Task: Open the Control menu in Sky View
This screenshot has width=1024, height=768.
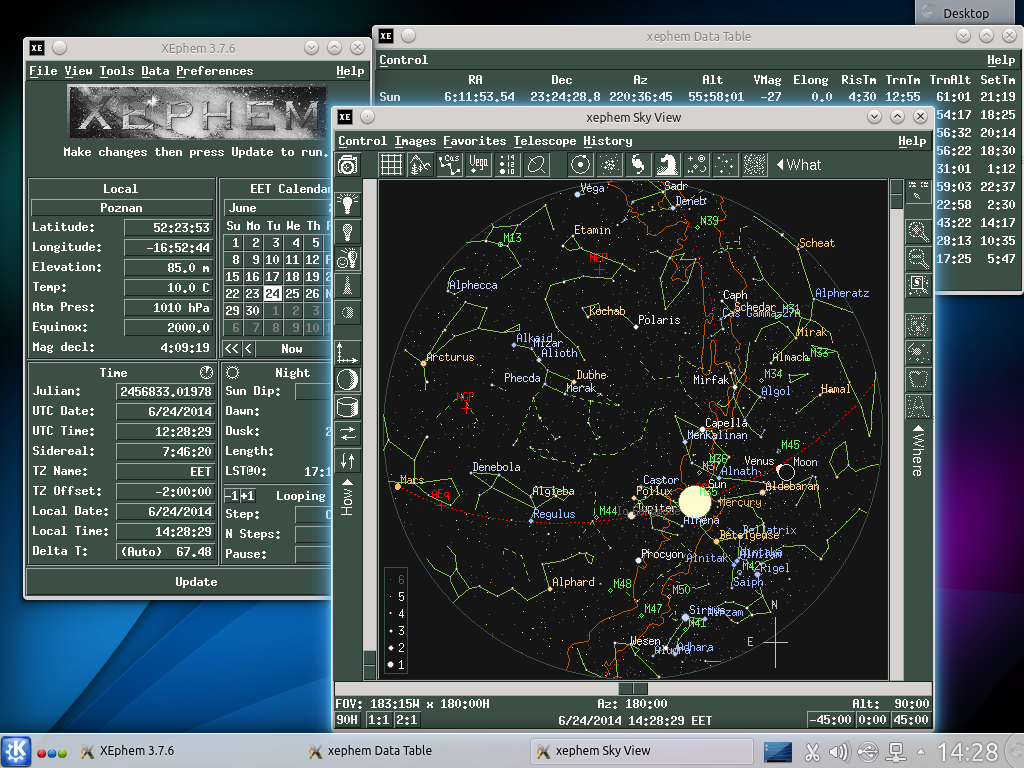Action: pyautogui.click(x=362, y=141)
